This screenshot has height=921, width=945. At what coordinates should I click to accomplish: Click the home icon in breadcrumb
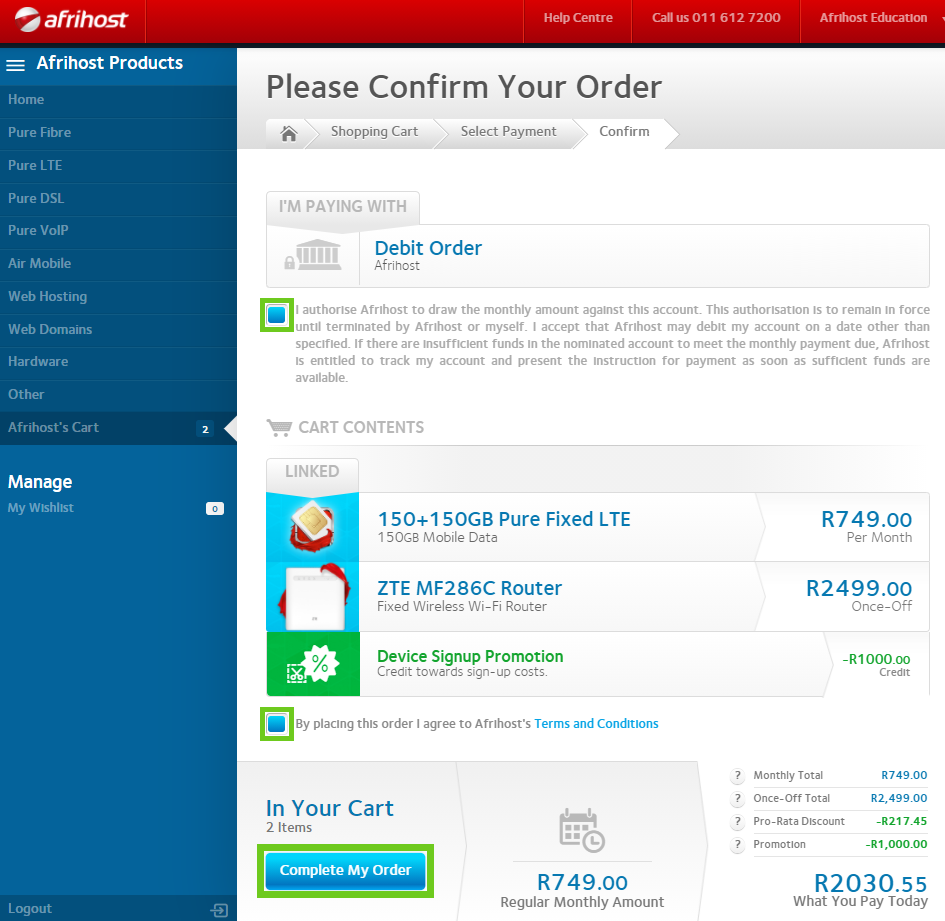(289, 133)
